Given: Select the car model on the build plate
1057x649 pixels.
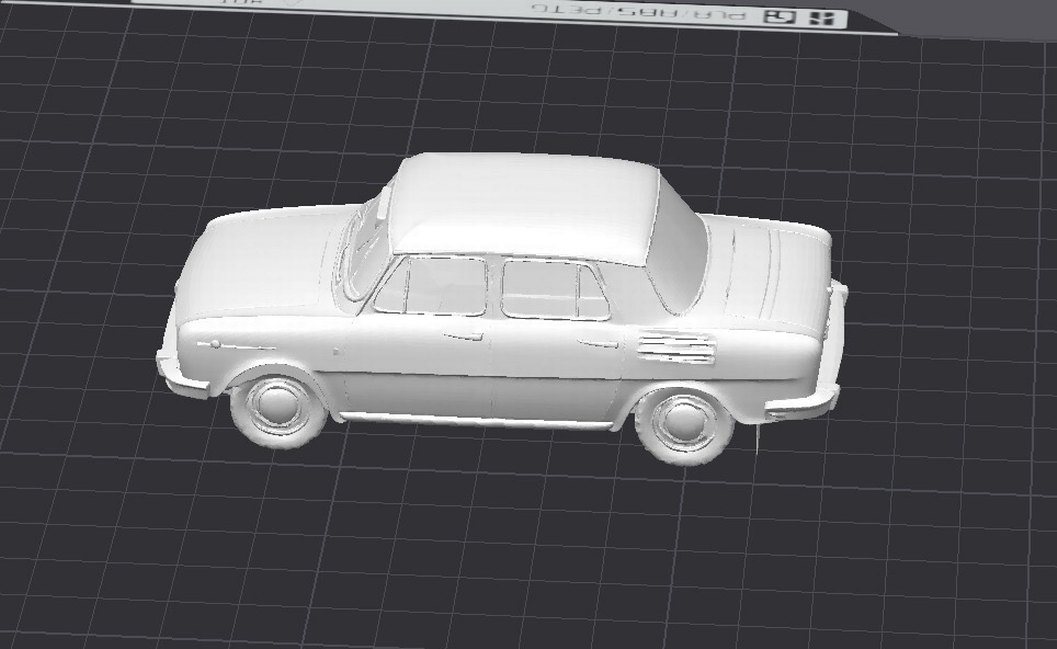Looking at the screenshot, I should (x=500, y=320).
